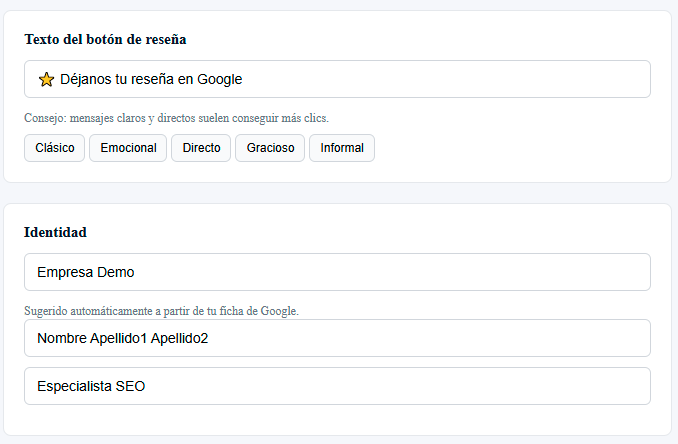
Task: Click the word Google in review text input
Action: coord(219,79)
